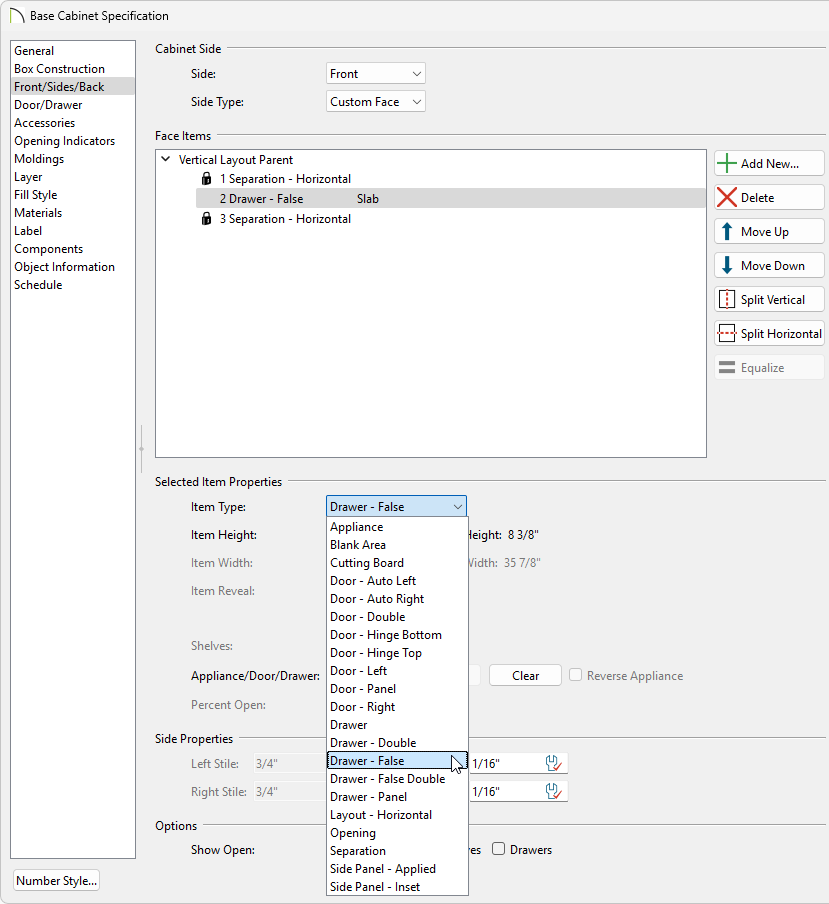This screenshot has height=904, width=829.
Task: Collapse the Vertical Layout Parent tree node
Action: click(x=164, y=159)
